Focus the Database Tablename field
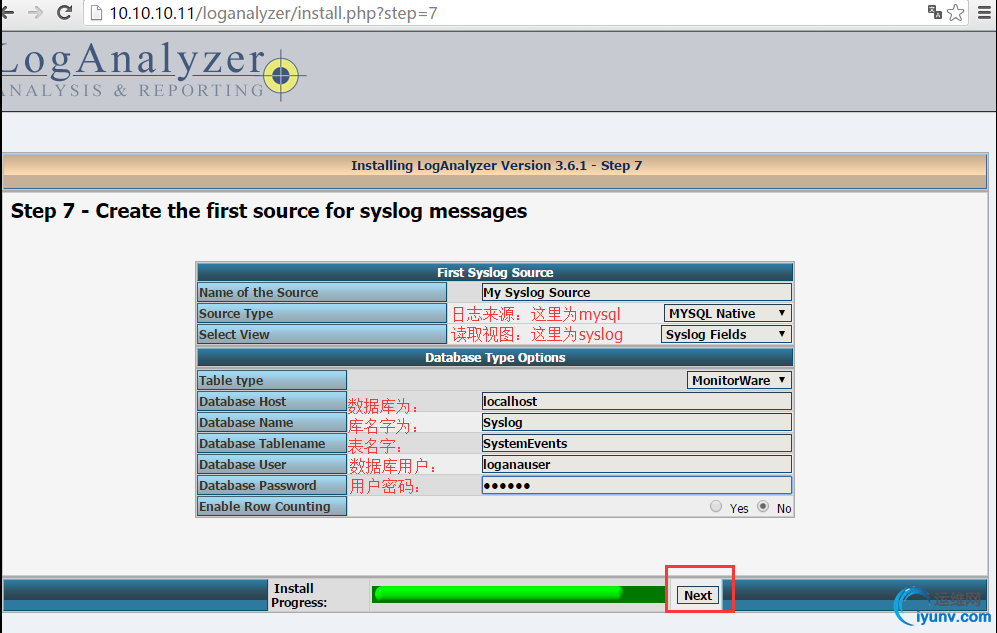The image size is (997, 633). (636, 444)
